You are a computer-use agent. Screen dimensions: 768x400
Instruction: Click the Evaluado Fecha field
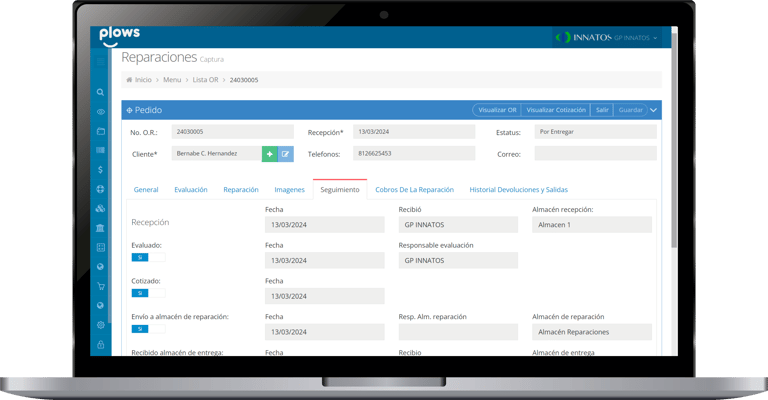click(325, 260)
